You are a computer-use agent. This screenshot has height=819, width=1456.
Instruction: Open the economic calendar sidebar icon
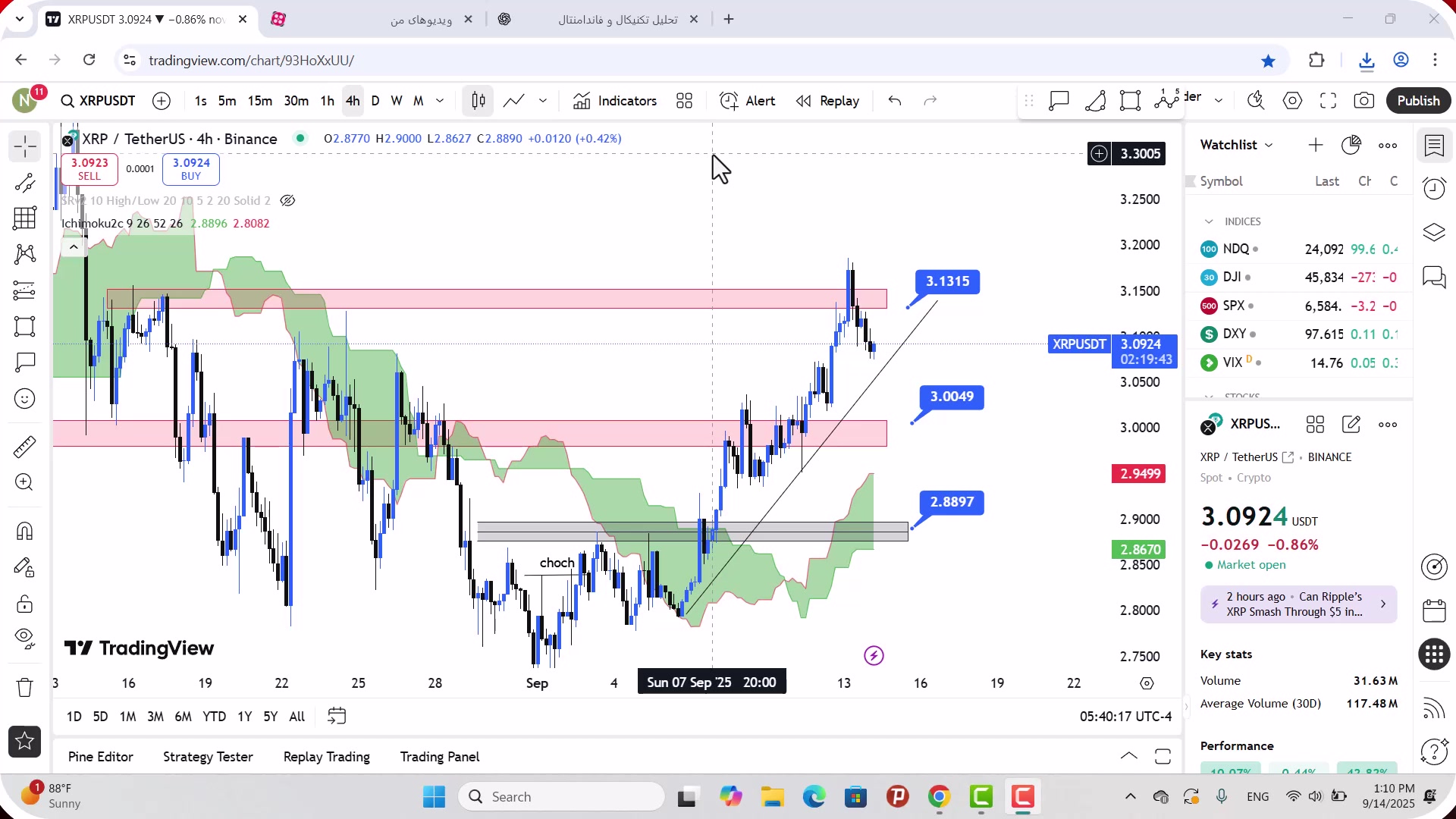[1434, 610]
